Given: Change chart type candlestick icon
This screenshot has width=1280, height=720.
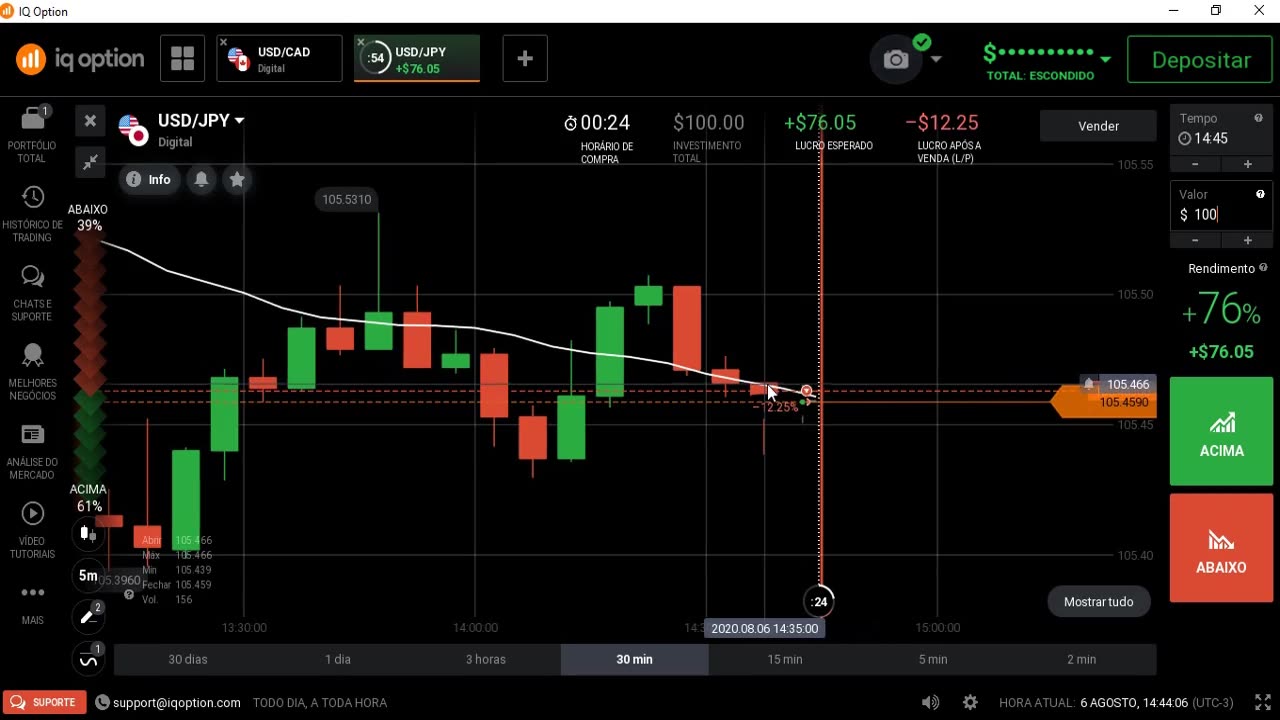Looking at the screenshot, I should (x=89, y=533).
